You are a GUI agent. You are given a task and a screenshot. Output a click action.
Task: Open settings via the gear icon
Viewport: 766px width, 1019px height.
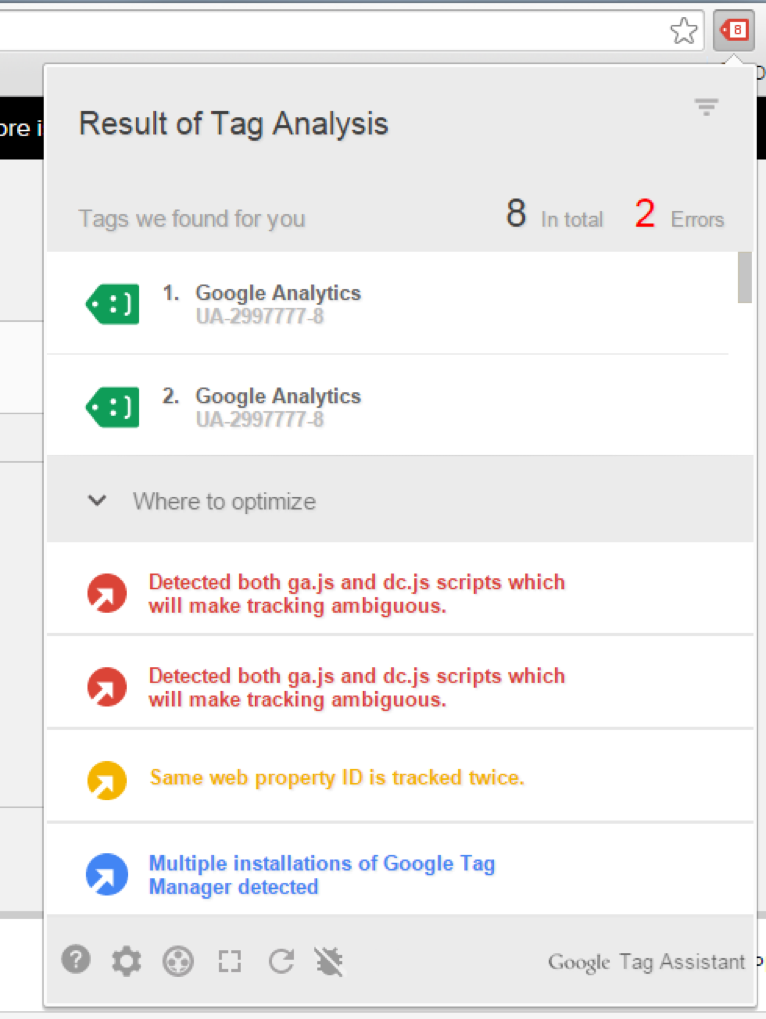coord(126,962)
